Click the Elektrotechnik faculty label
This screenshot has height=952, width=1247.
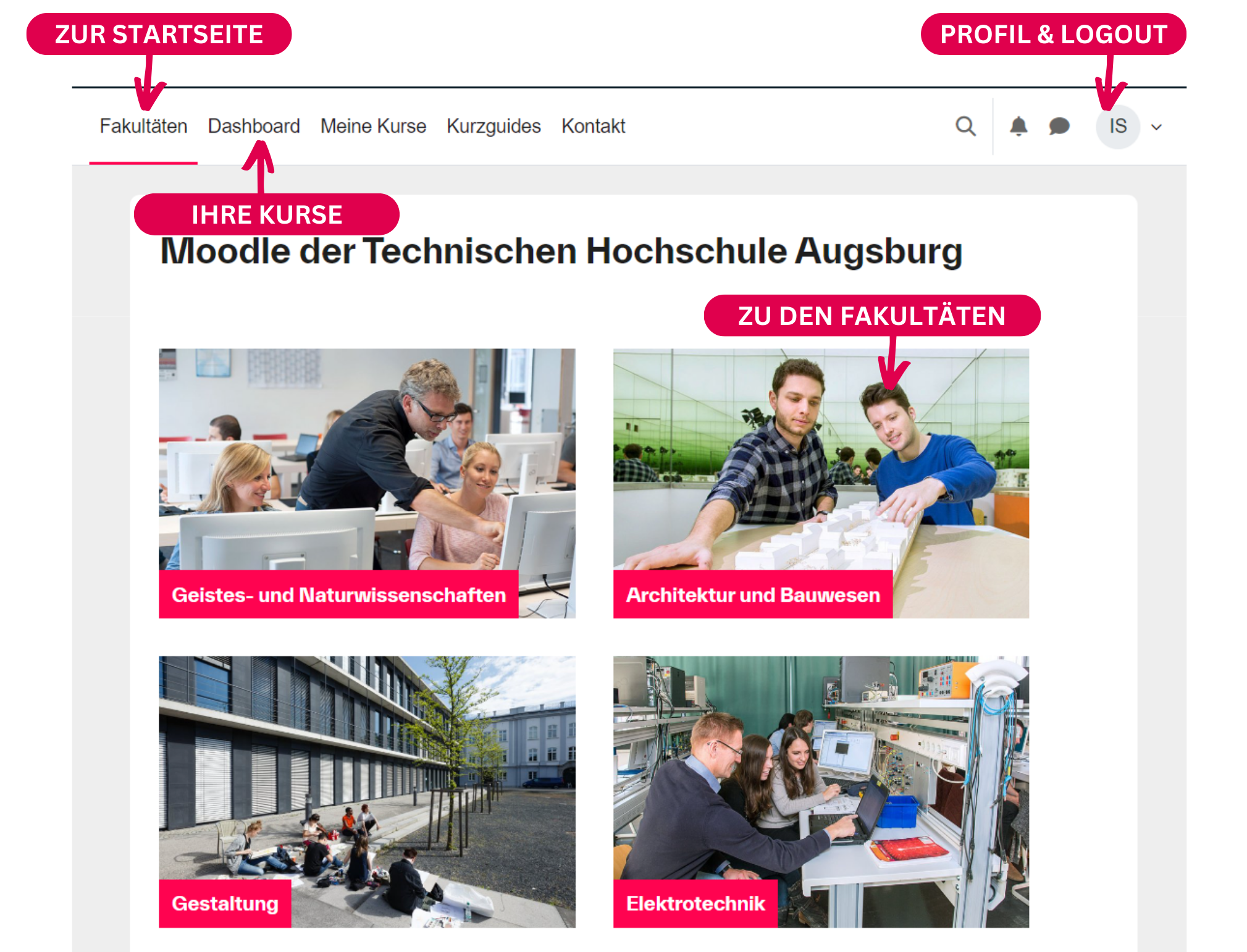pyautogui.click(x=695, y=903)
